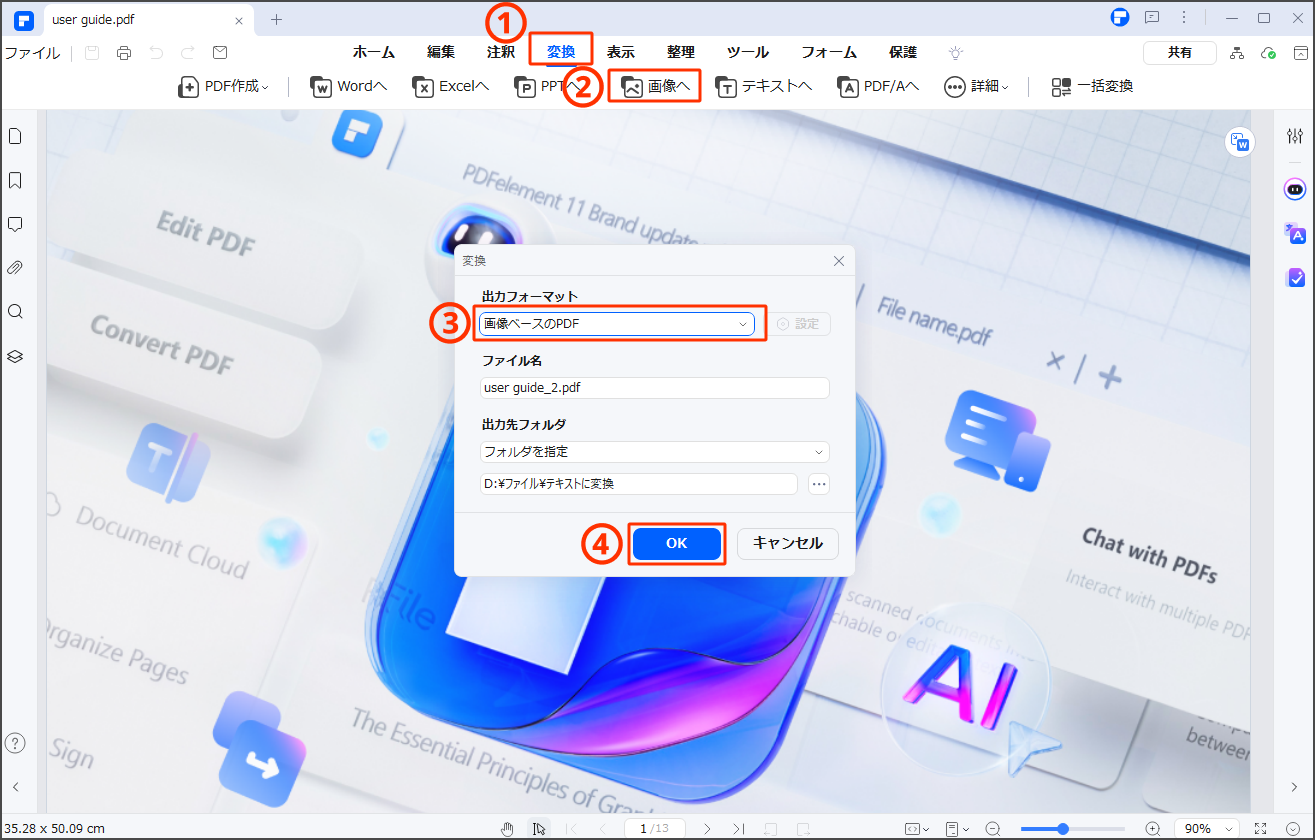1315x840 pixels.
Task: Select the arrow select tool in status bar
Action: pos(538,829)
